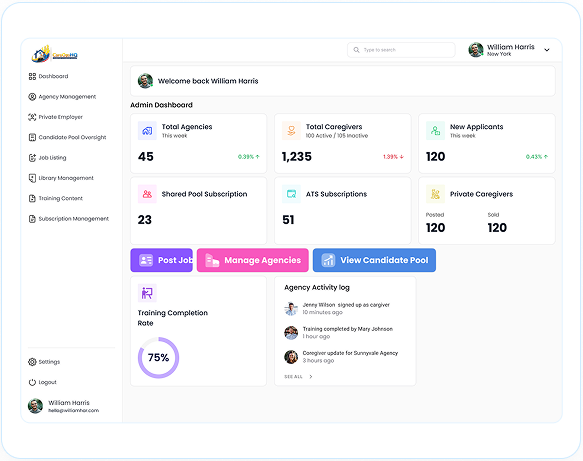Click the sidebar email under William Harris
The width and height of the screenshot is (583, 461).
pyautogui.click(x=74, y=410)
